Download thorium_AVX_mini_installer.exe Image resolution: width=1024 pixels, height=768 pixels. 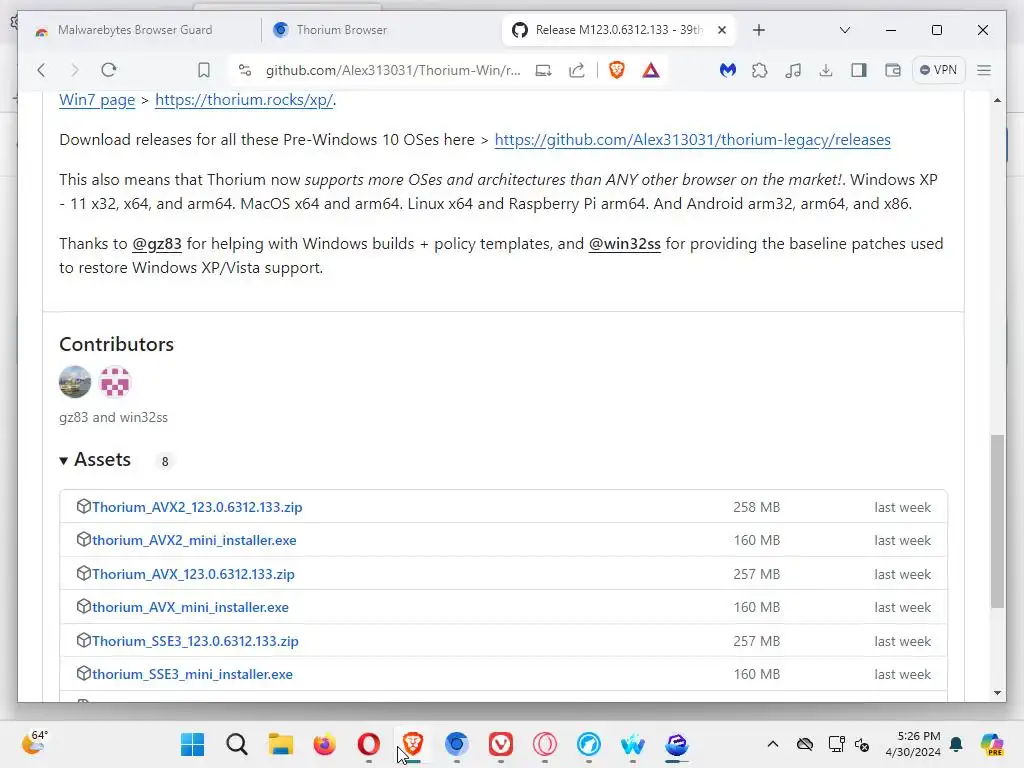point(190,607)
